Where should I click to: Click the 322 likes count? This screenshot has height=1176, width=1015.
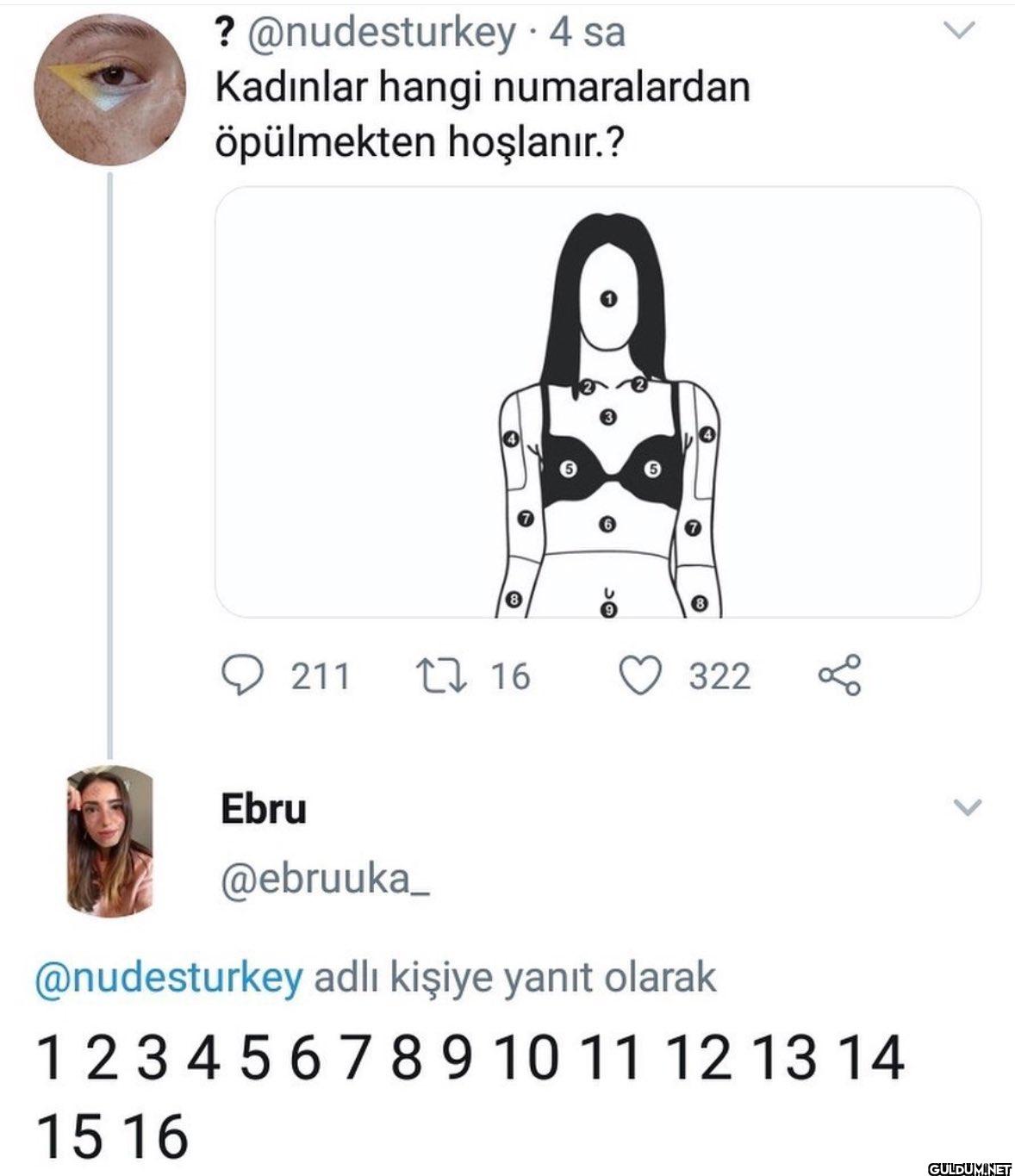pyautogui.click(x=719, y=676)
